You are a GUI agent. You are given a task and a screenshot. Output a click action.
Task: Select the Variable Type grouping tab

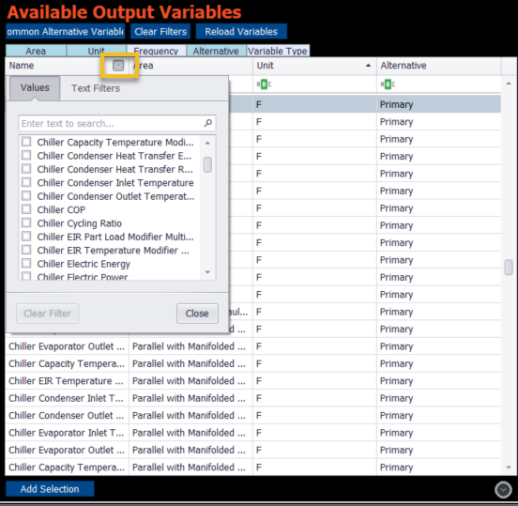[x=278, y=51]
